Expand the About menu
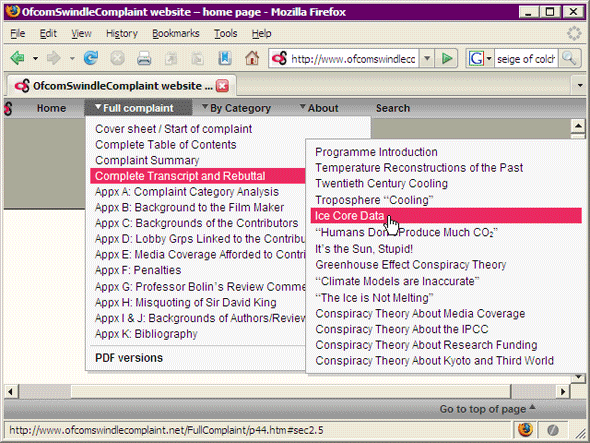Viewport: 590px width, 443px height. pyautogui.click(x=319, y=108)
